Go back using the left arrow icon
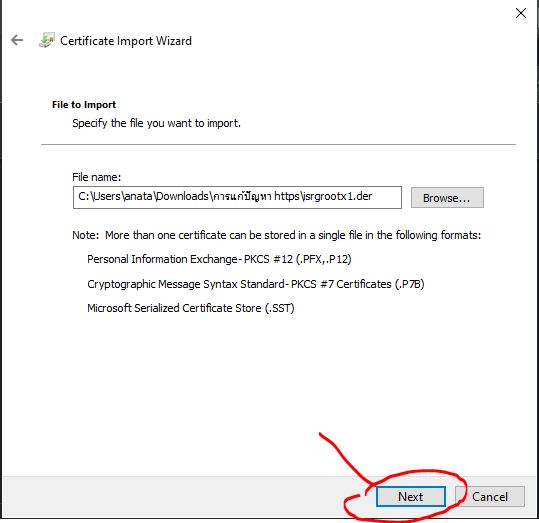This screenshot has height=523, width=539. (x=17, y=40)
